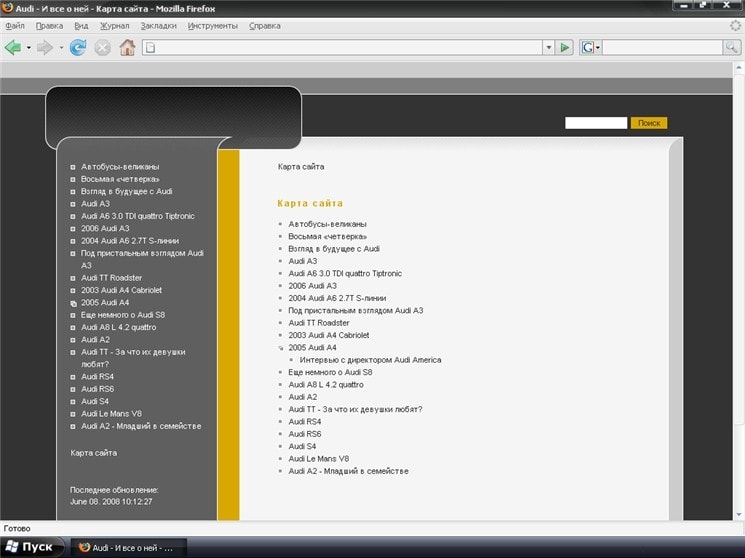
Task: Click the Firefox activity throbber icon
Action: [x=735, y=25]
